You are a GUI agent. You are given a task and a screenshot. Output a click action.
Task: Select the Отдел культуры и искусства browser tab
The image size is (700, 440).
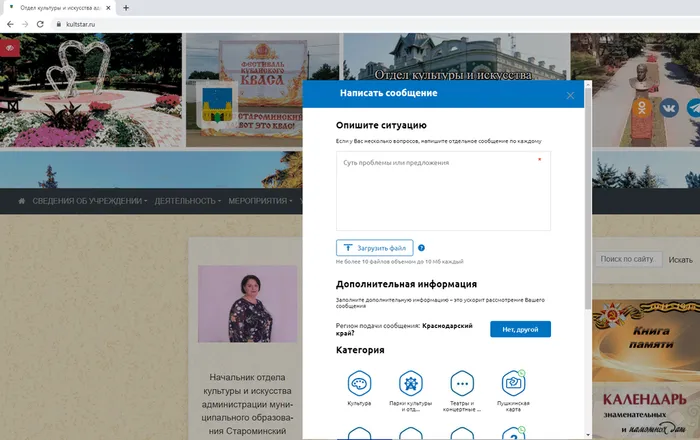59,8
